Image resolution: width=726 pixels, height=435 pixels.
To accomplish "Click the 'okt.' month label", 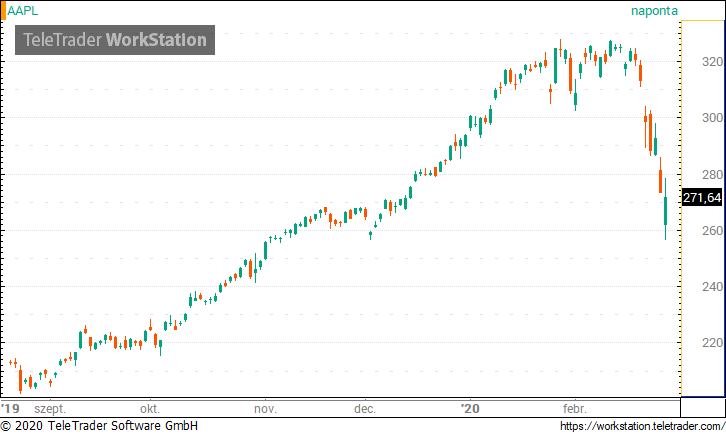I will [x=150, y=409].
